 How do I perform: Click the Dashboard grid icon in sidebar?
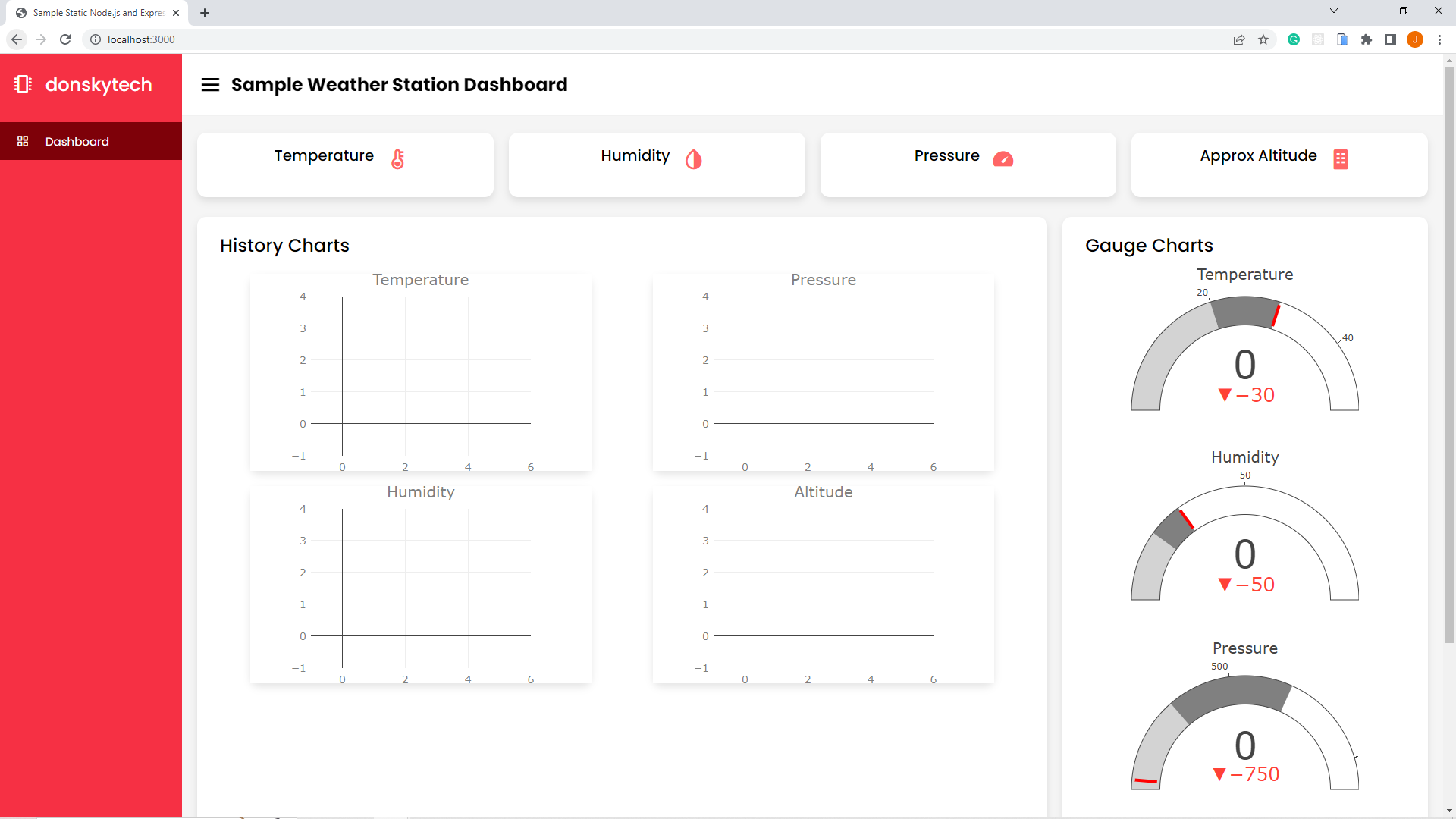23,141
